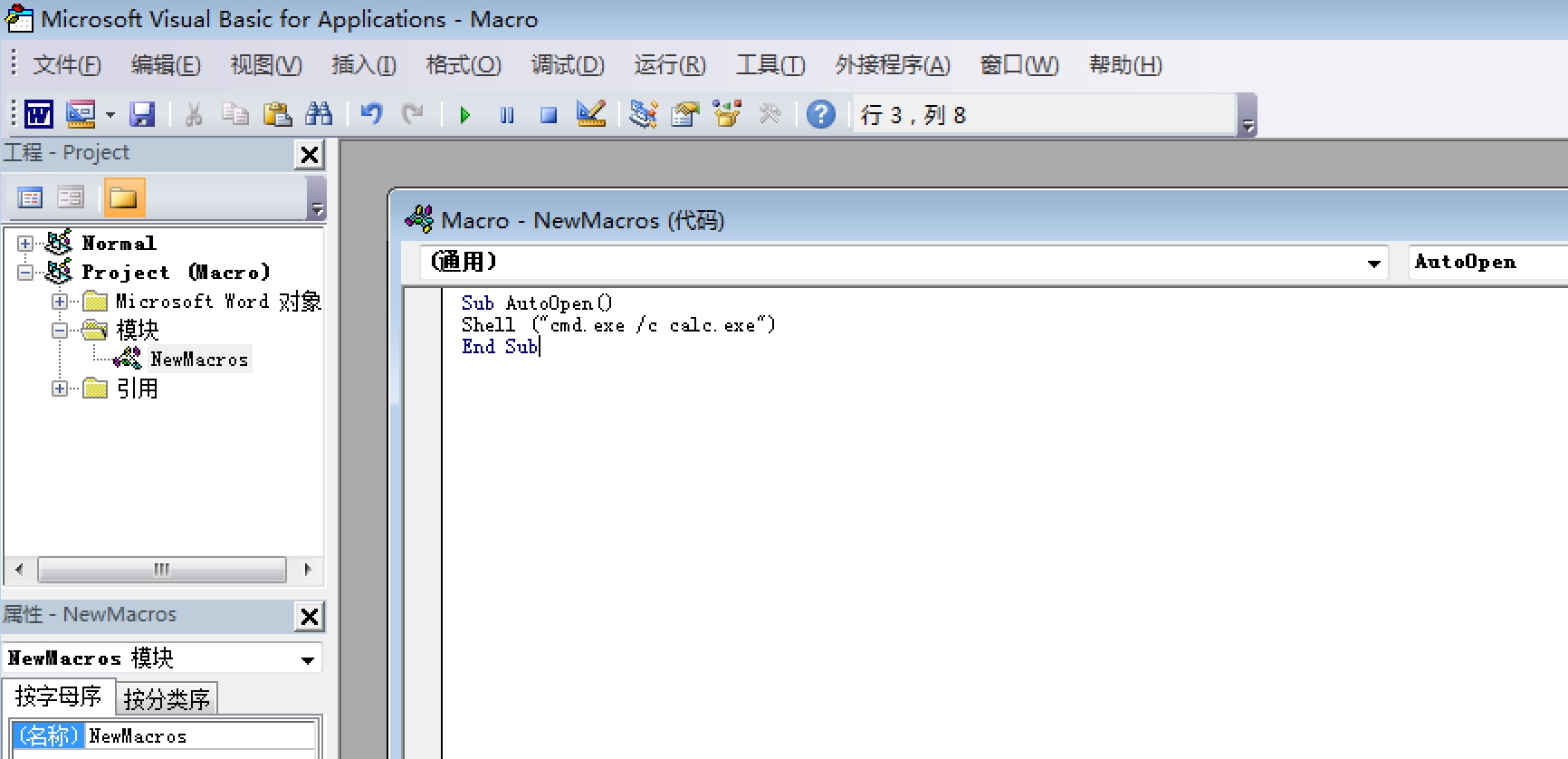Click the Sub AutoOpen() code line
The image size is (1568, 759).
click(537, 303)
